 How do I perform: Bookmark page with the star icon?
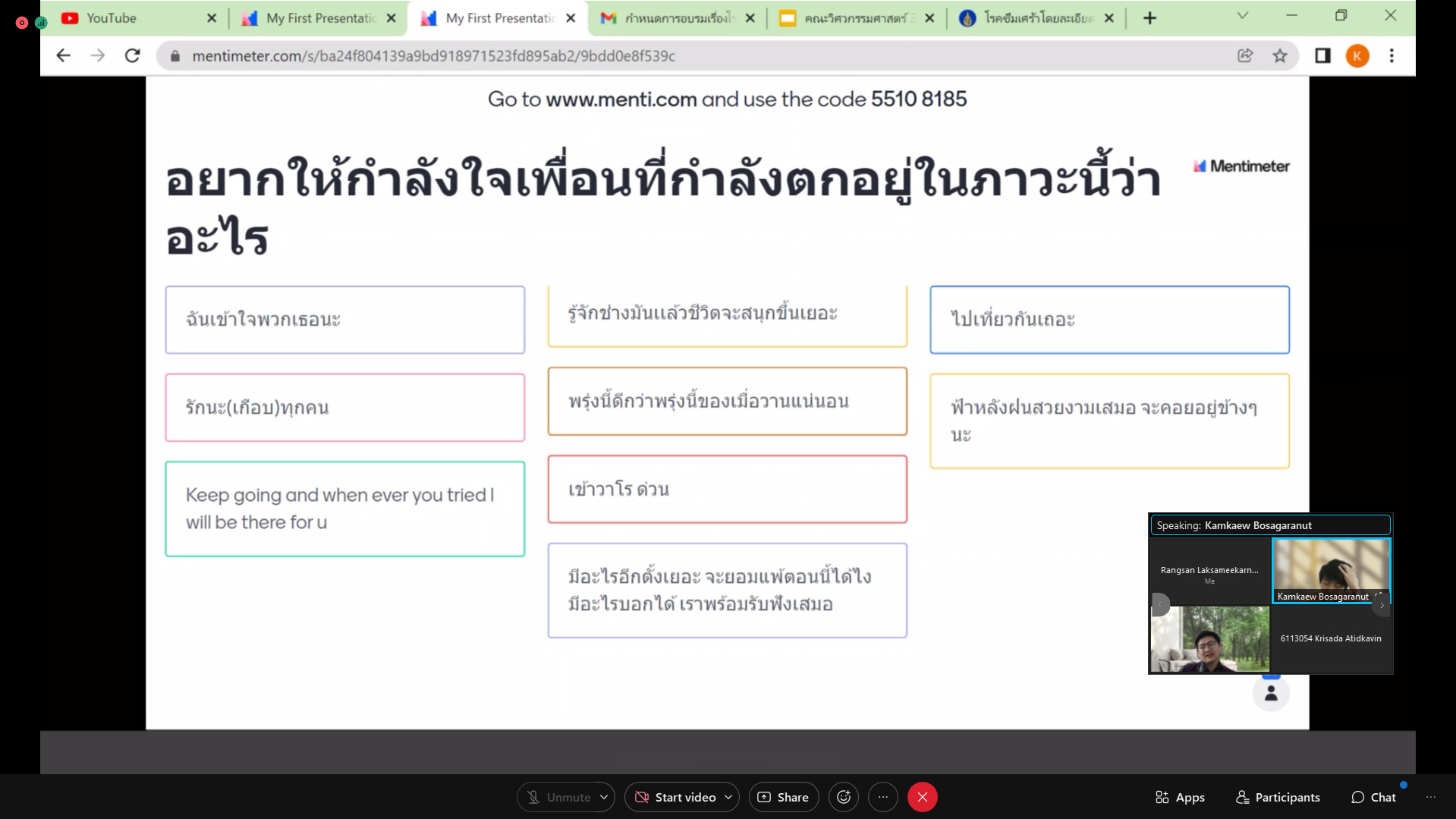pos(1280,55)
